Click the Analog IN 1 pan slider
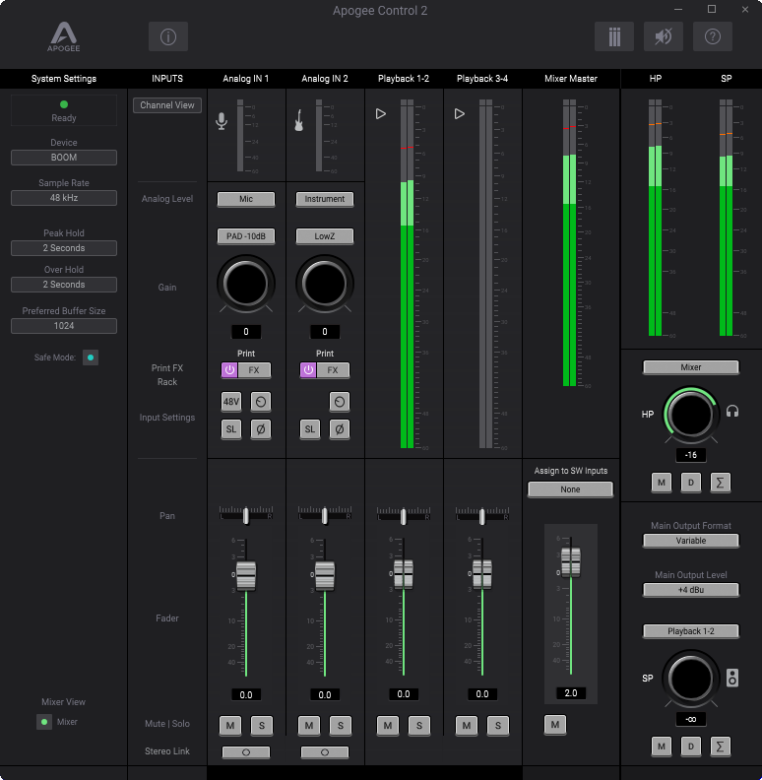This screenshot has width=762, height=780. 245,515
